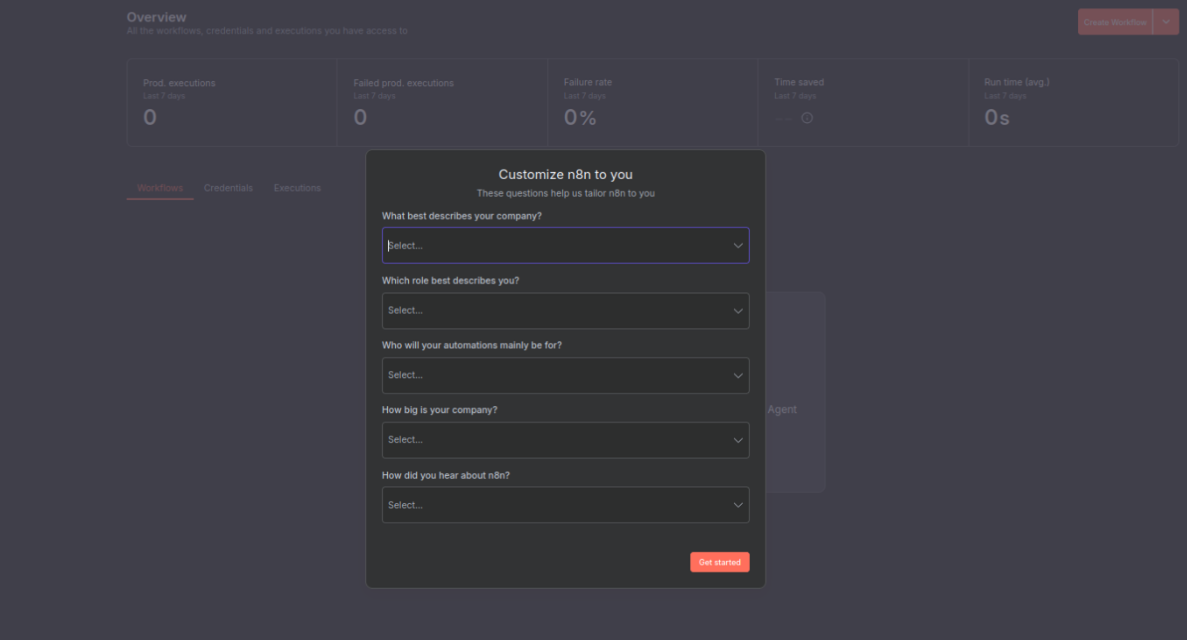Image resolution: width=1187 pixels, height=640 pixels.
Task: Select the Failed prod. executions card
Action: pyautogui.click(x=443, y=103)
